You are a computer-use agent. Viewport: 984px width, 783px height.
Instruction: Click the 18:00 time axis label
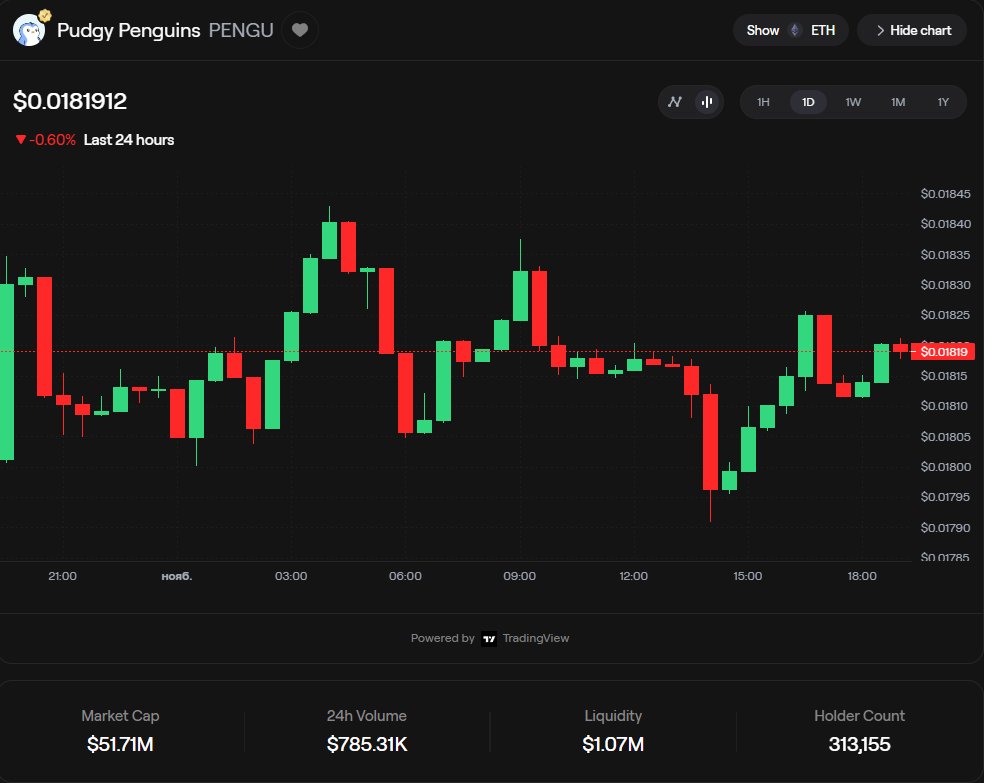[x=862, y=576]
